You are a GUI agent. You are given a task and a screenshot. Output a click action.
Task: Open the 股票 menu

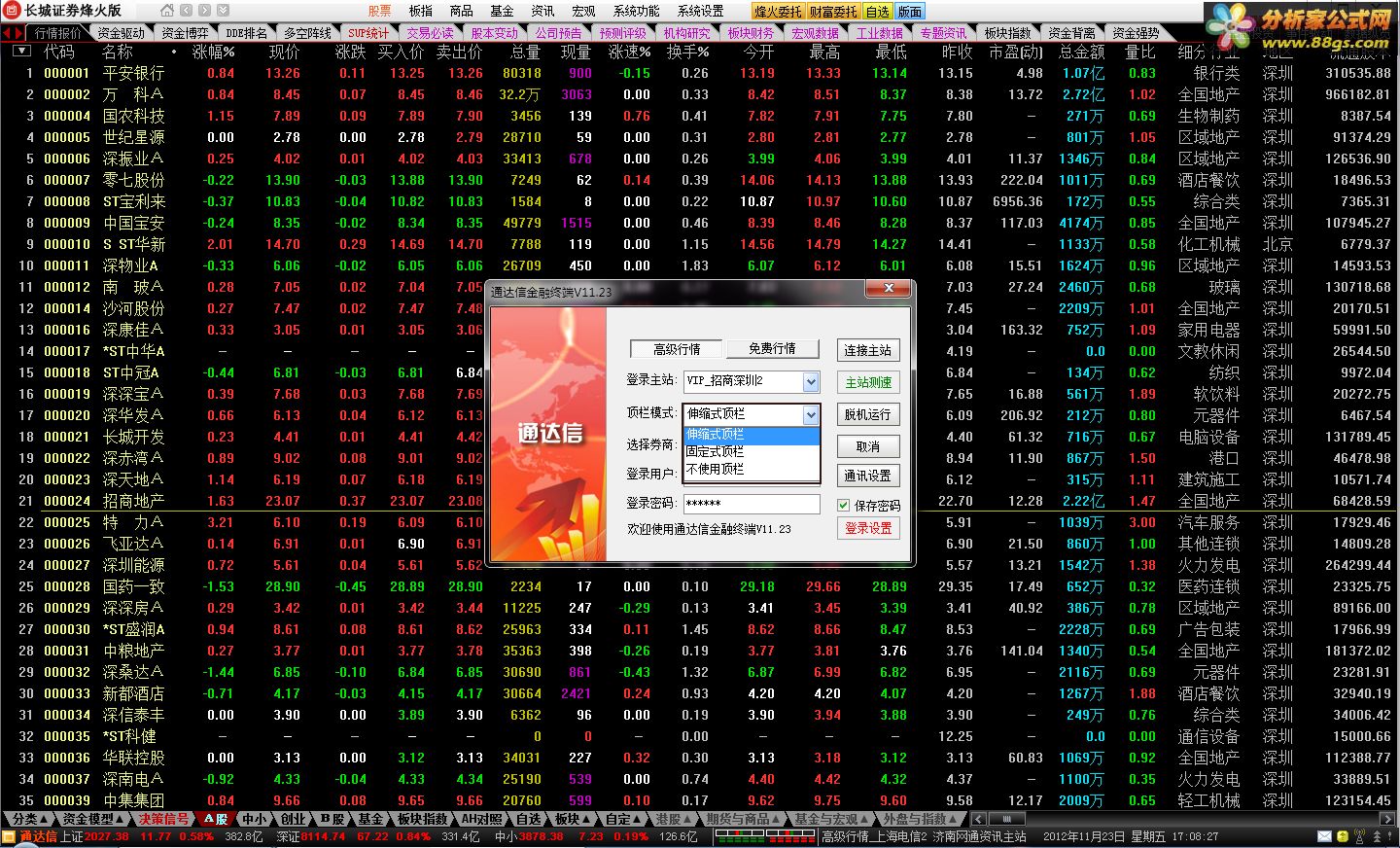(379, 11)
